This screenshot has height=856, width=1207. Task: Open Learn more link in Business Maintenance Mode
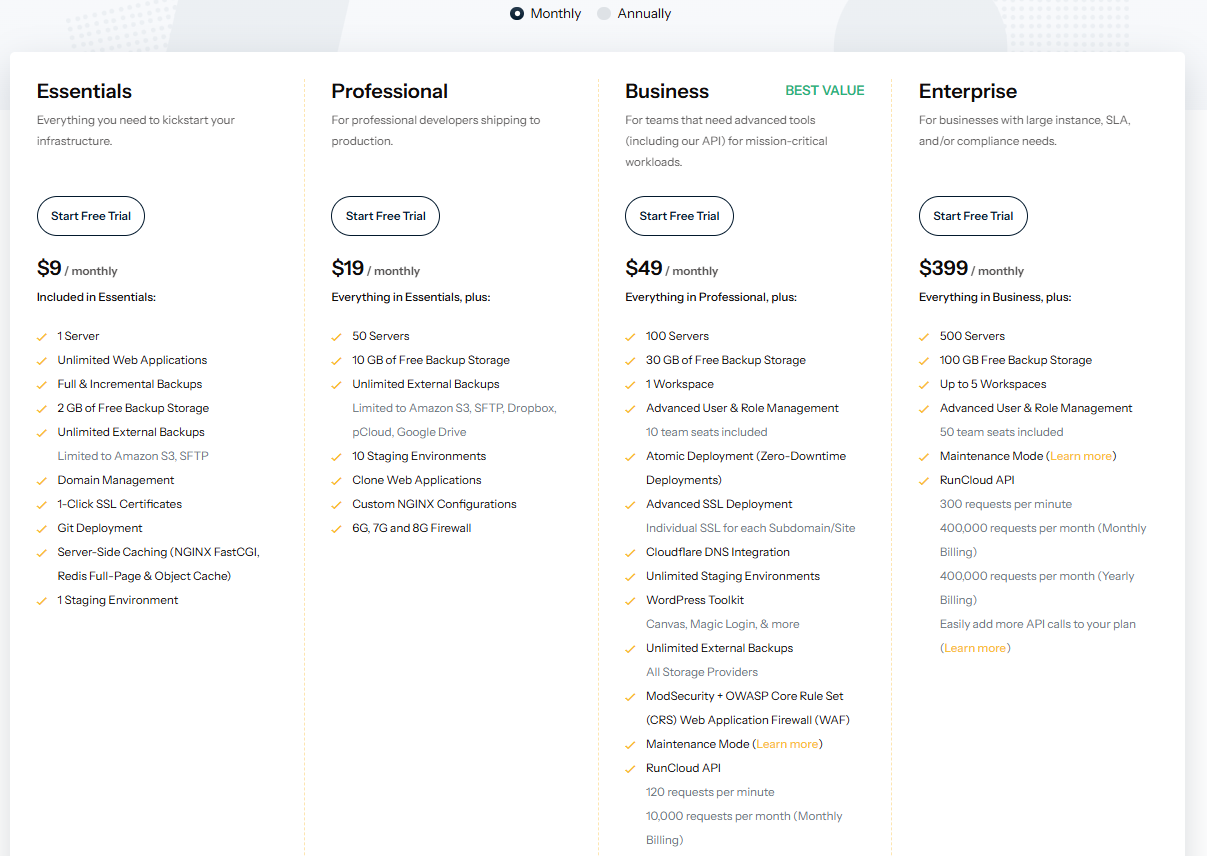(x=788, y=744)
